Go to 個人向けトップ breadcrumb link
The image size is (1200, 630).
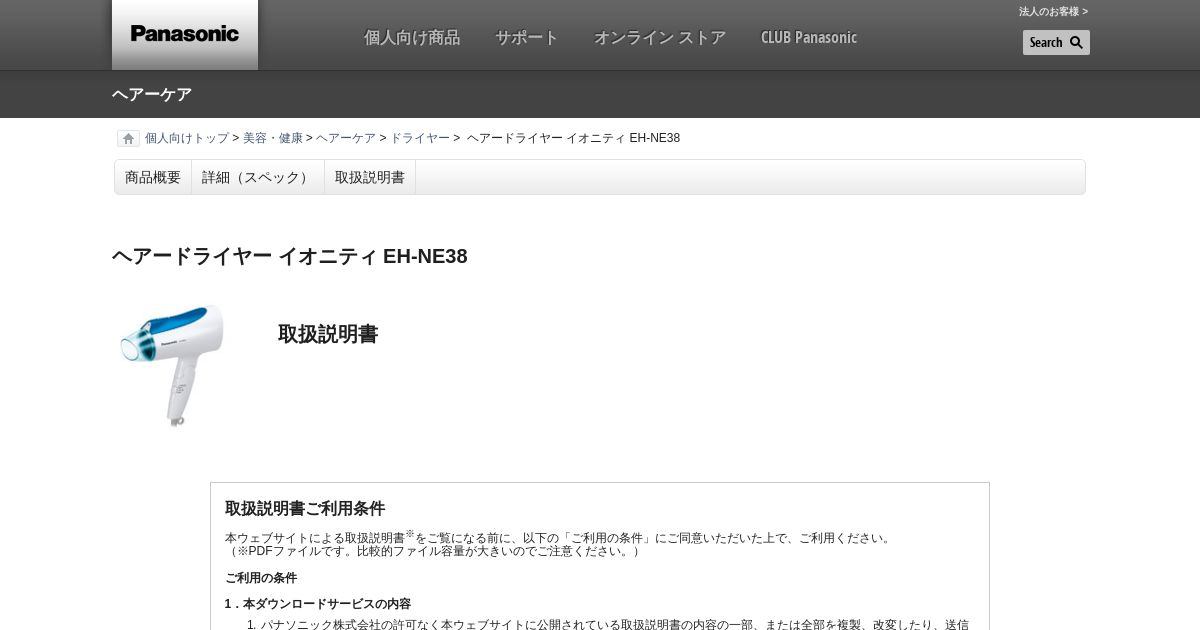coord(187,138)
